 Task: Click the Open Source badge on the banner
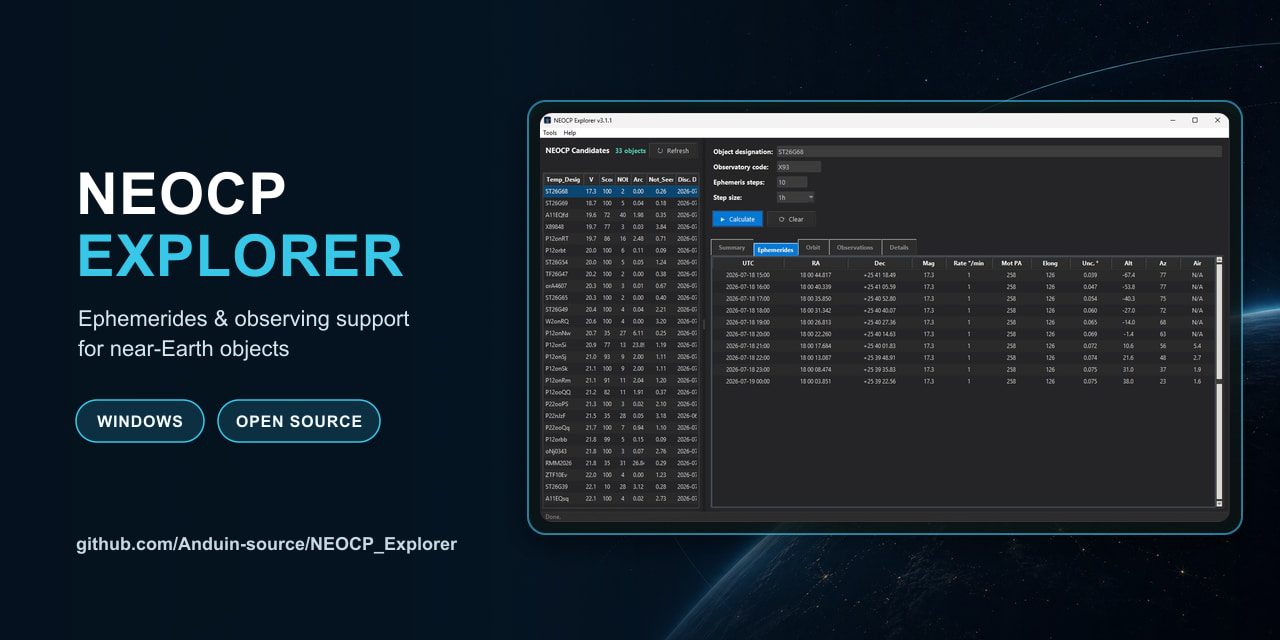pyautogui.click(x=299, y=421)
